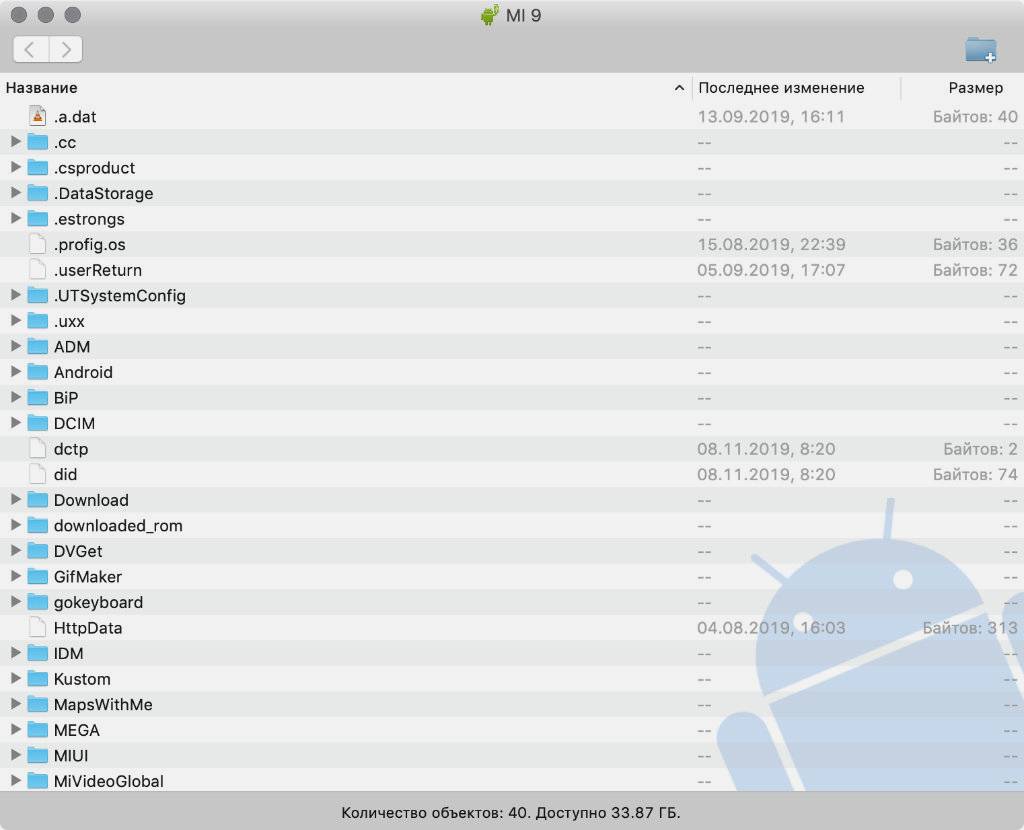Viewport: 1024px width, 830px height.
Task: Expand the Download folder triangle
Action: [16, 500]
